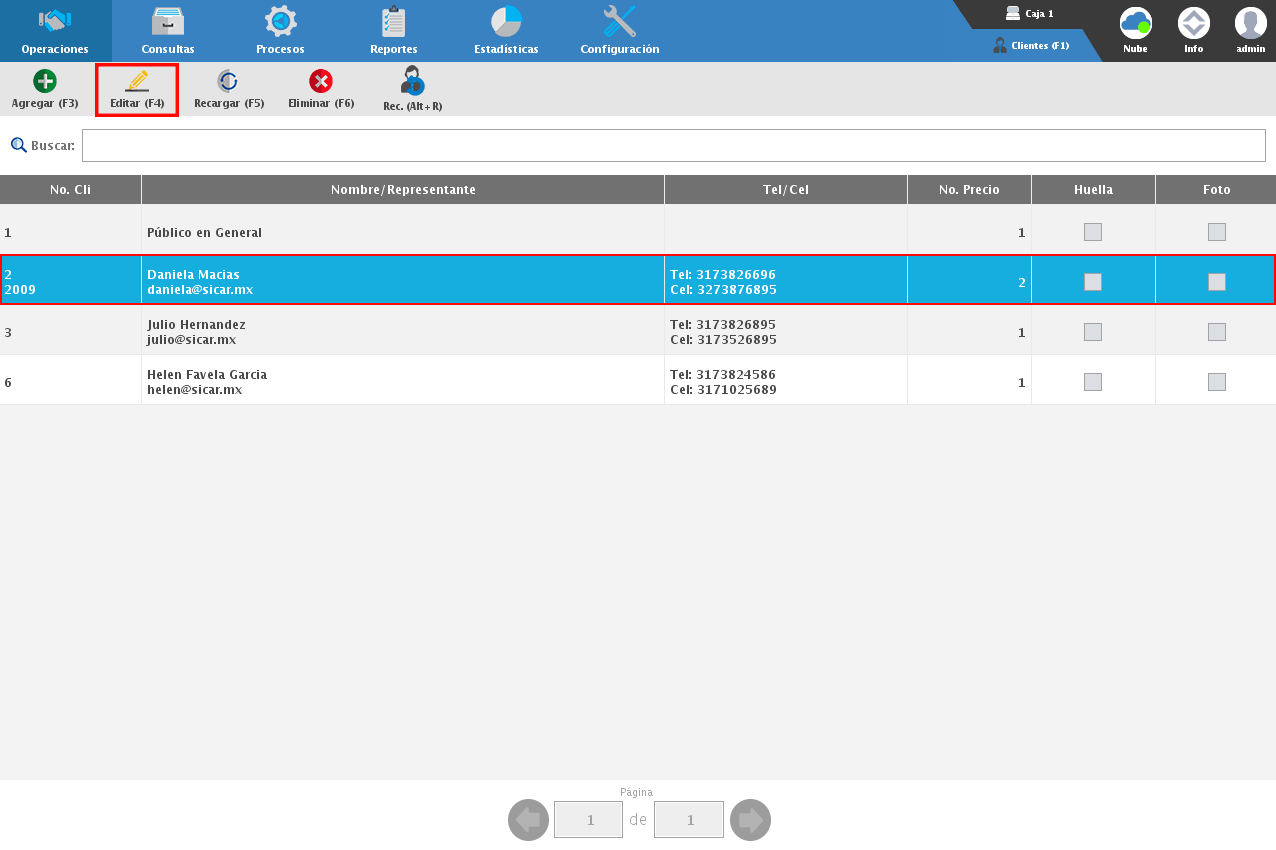The height and width of the screenshot is (850, 1276).
Task: Go to previous page with left arrow
Action: pos(528,820)
